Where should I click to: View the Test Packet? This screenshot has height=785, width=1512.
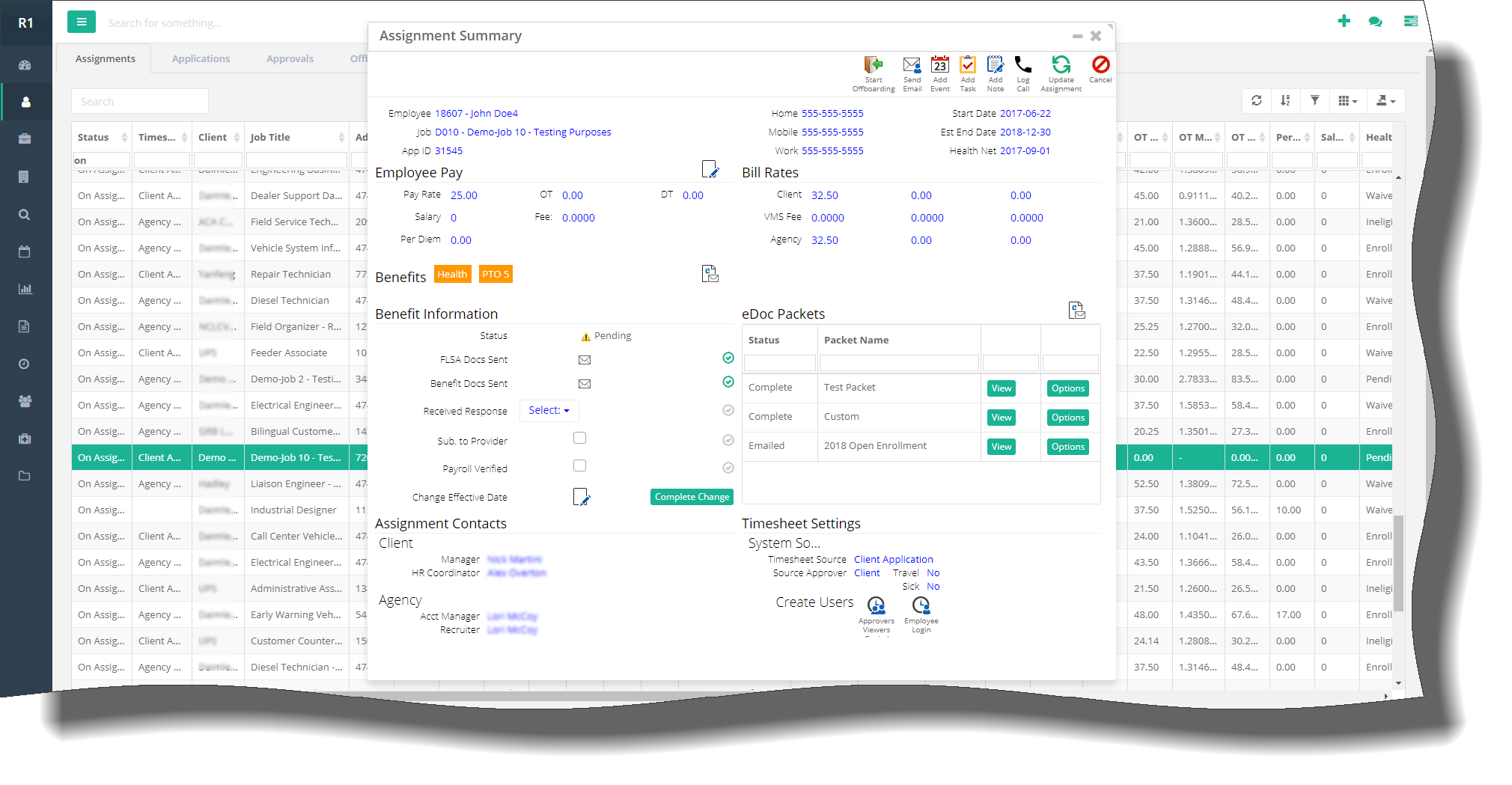[x=1001, y=388]
